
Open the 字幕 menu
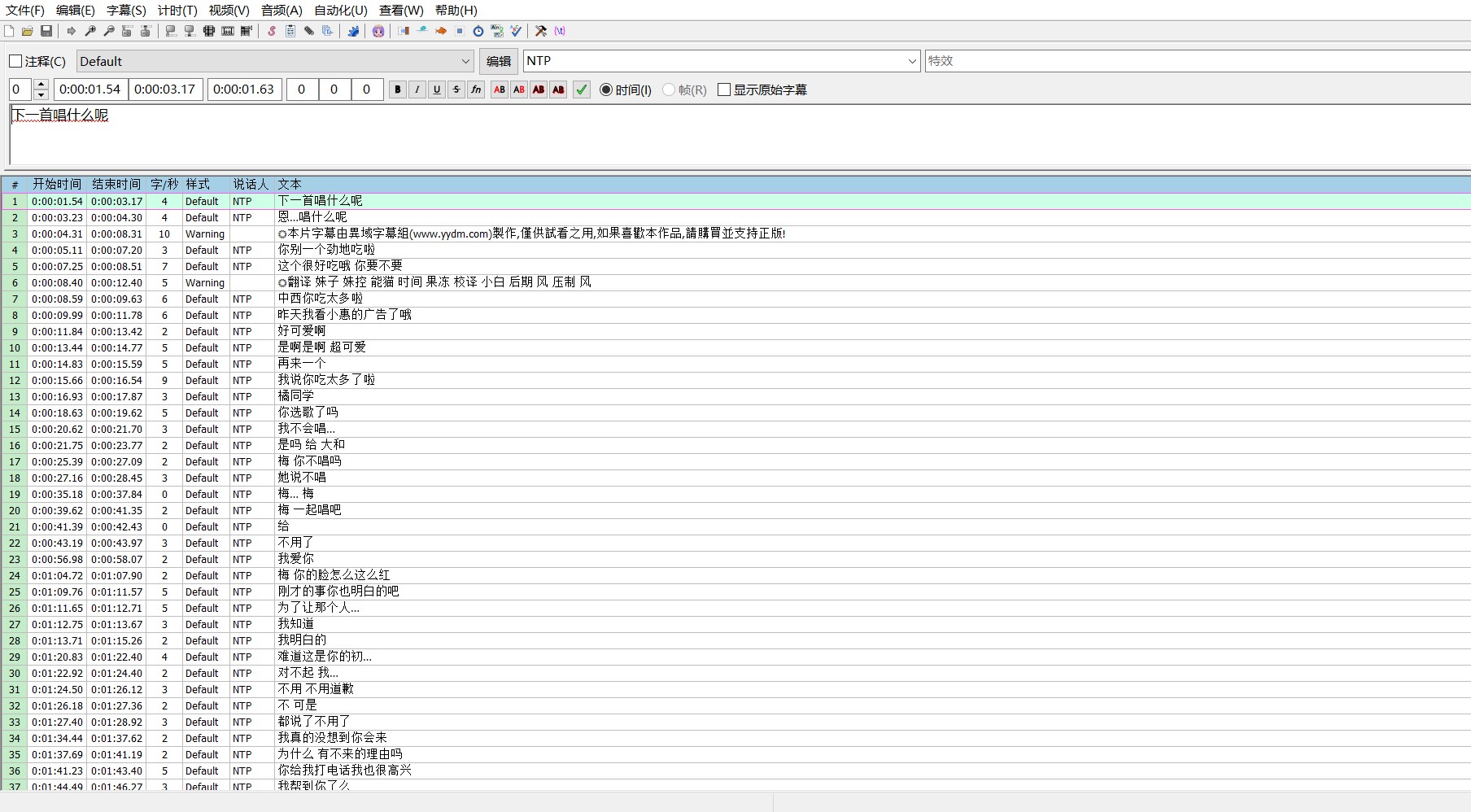[x=126, y=11]
